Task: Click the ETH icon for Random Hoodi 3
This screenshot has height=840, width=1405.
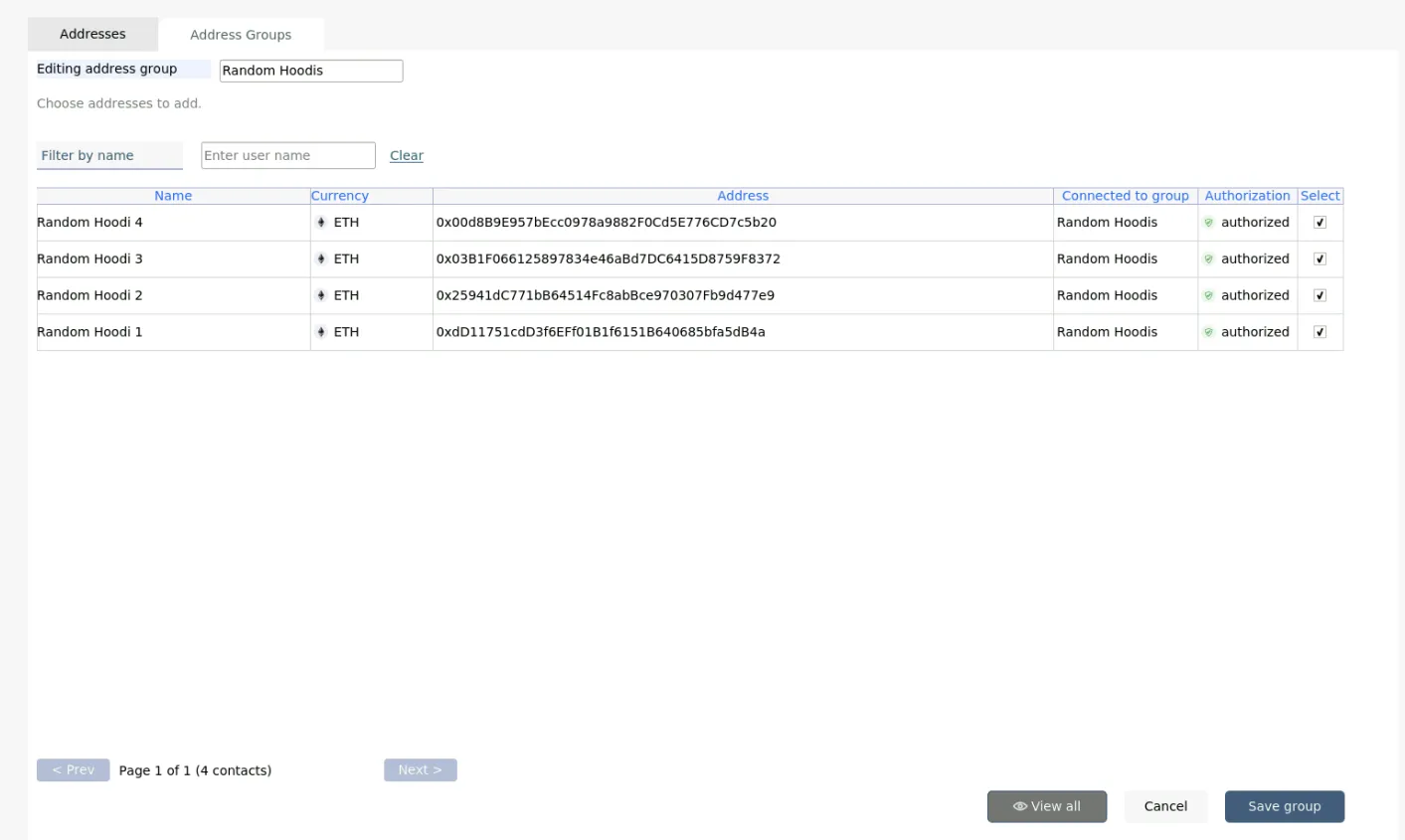Action: [x=321, y=259]
